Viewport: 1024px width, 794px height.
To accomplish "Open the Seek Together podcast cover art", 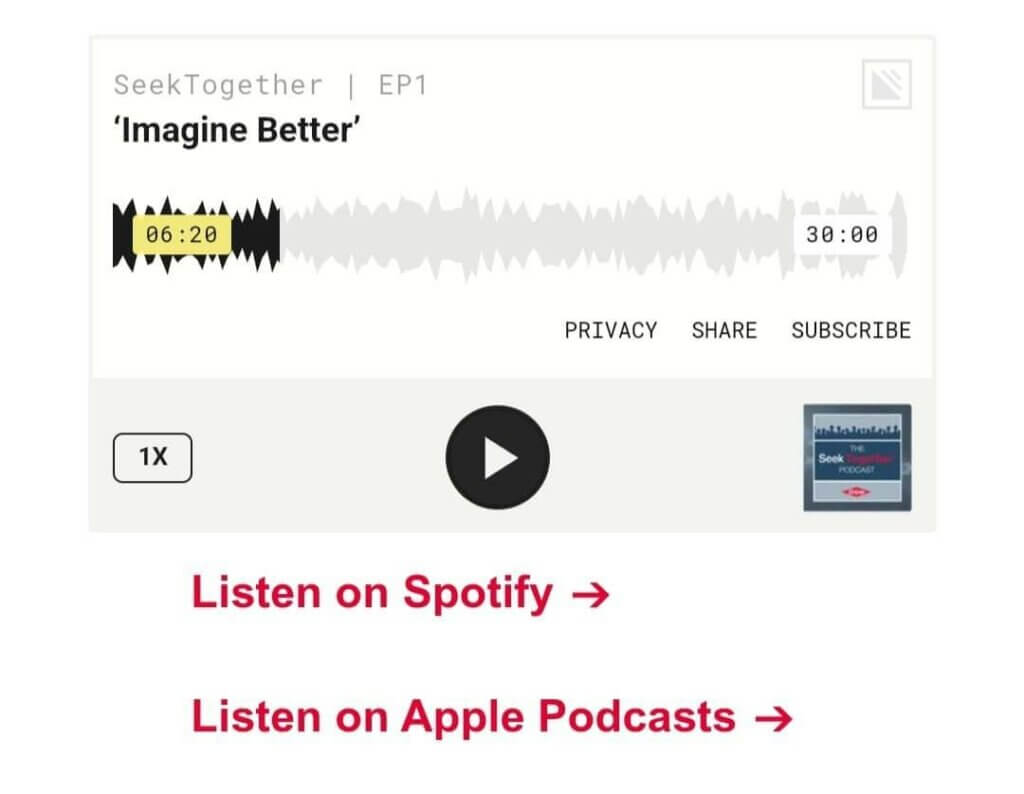I will [x=857, y=457].
